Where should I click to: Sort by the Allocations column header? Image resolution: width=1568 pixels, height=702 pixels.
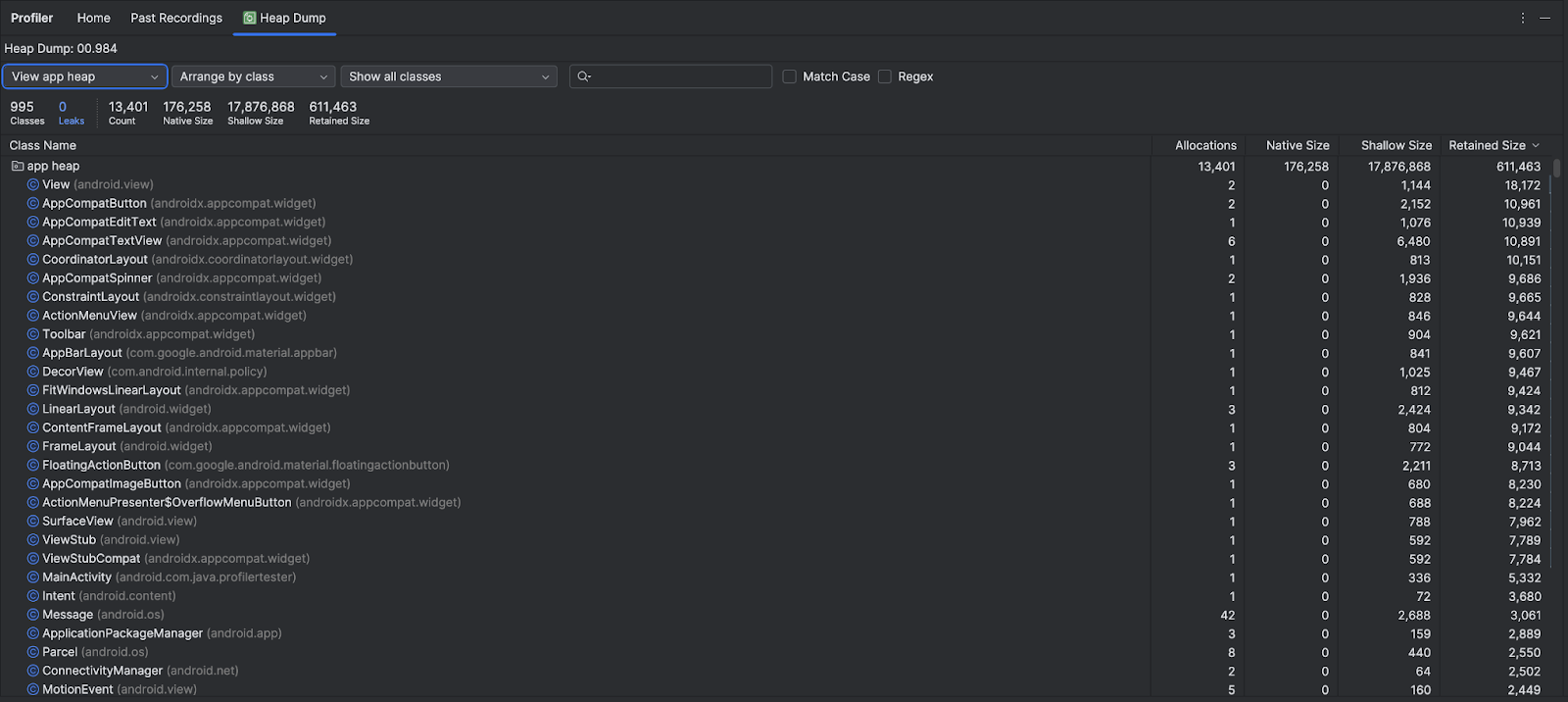(x=1205, y=145)
